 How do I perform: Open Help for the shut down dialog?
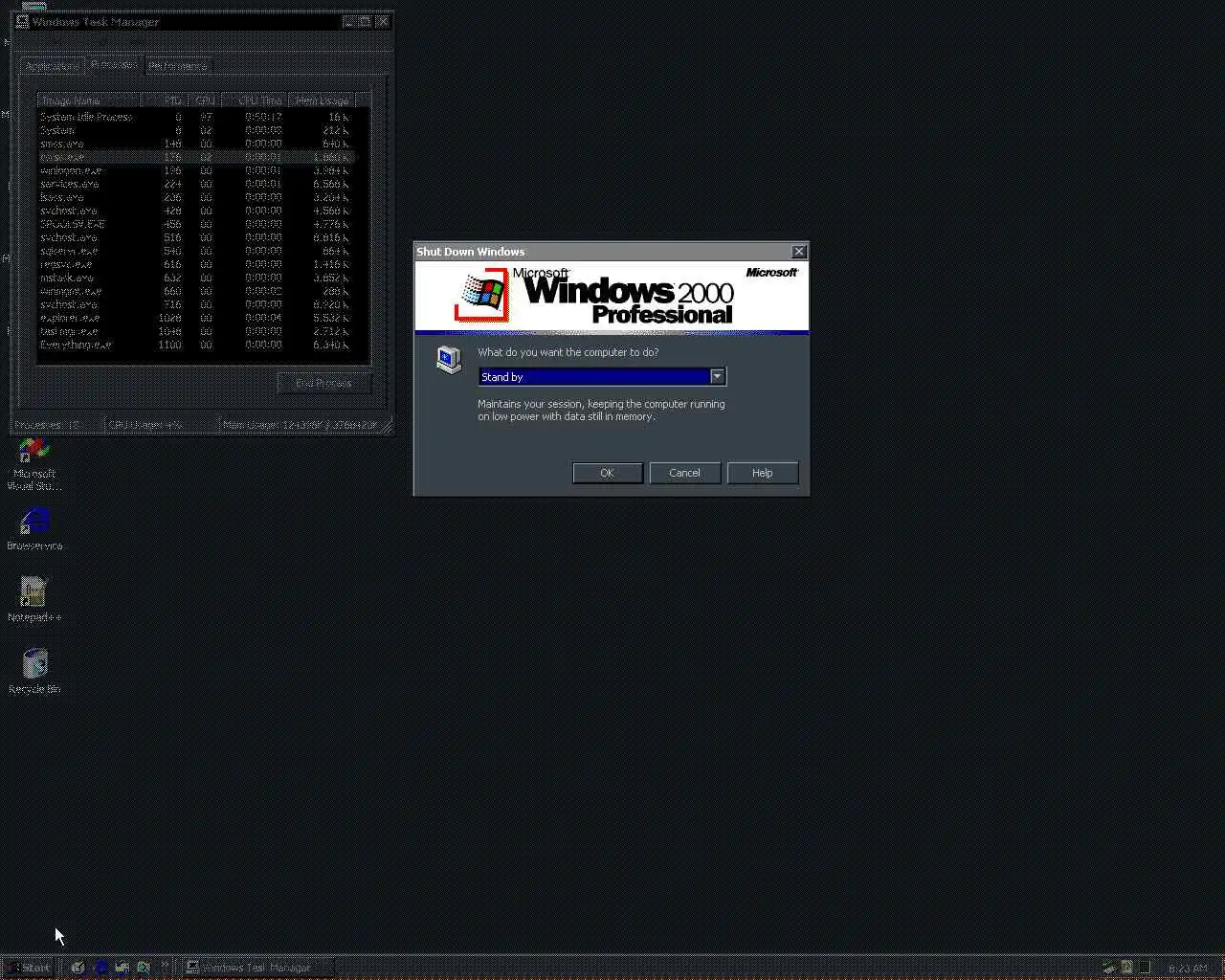tap(762, 473)
